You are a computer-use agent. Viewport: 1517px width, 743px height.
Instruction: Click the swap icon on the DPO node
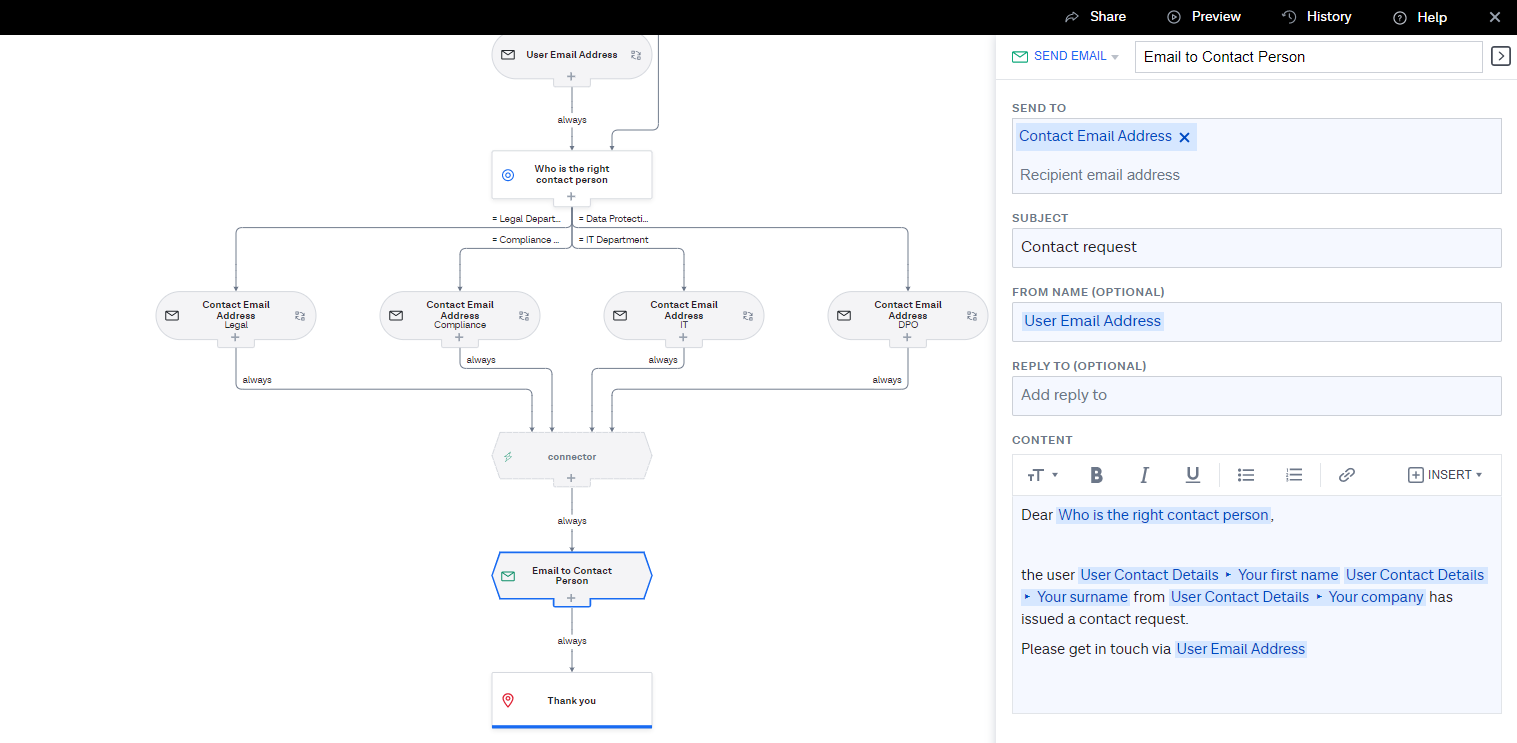tap(972, 316)
